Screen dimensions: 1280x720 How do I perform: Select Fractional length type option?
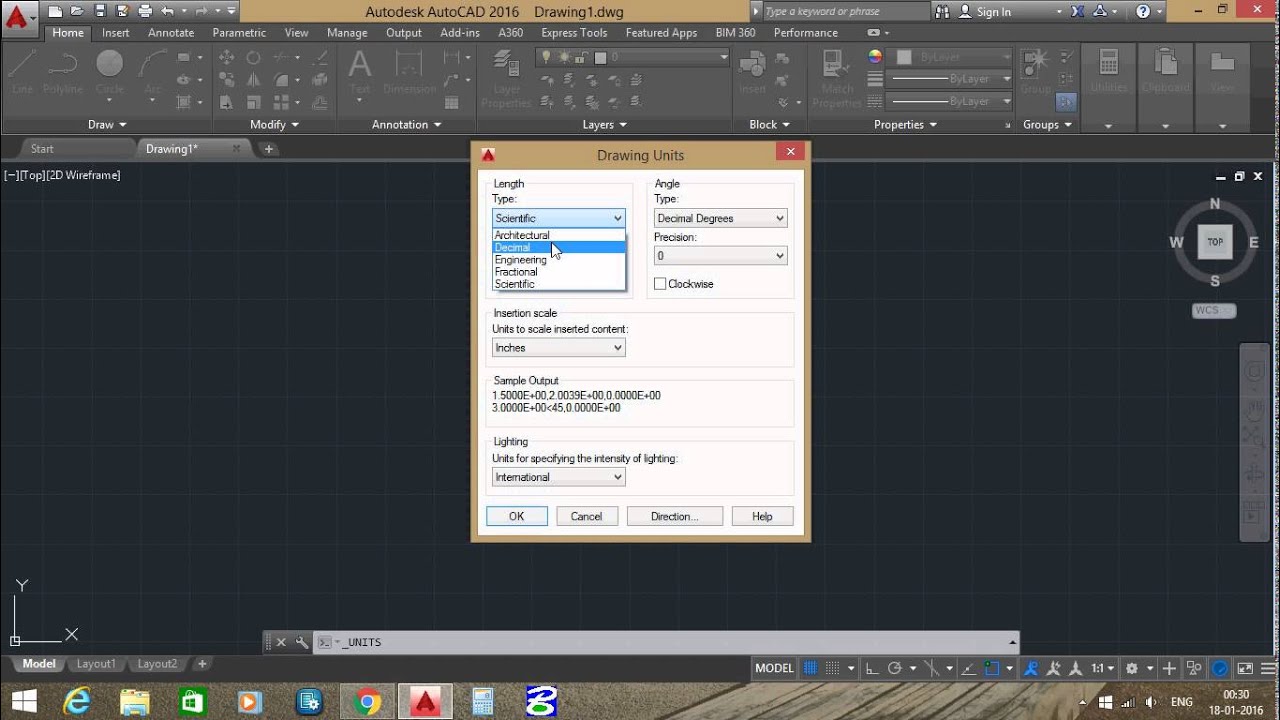click(559, 271)
